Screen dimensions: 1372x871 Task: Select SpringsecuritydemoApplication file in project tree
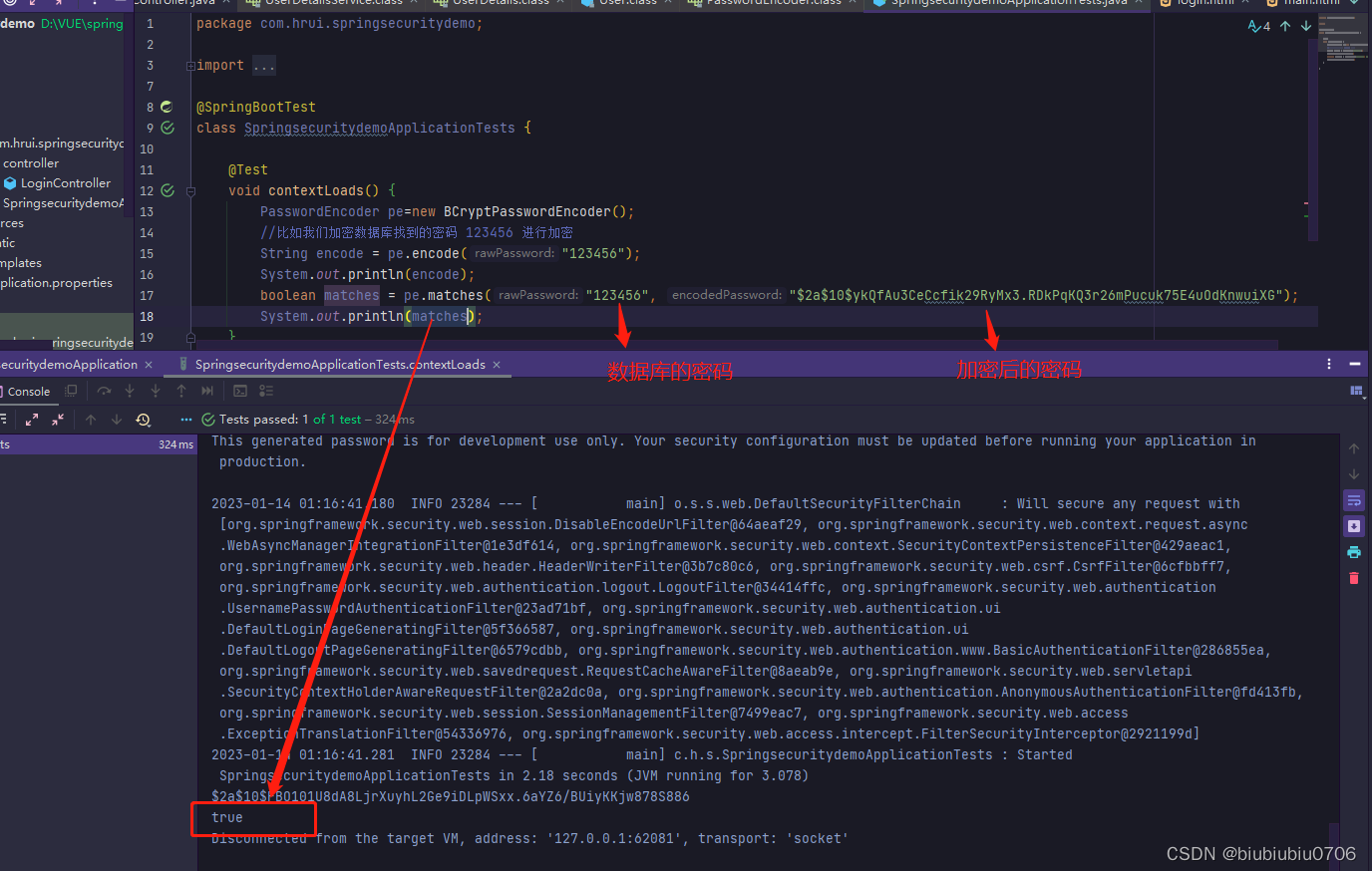(64, 203)
